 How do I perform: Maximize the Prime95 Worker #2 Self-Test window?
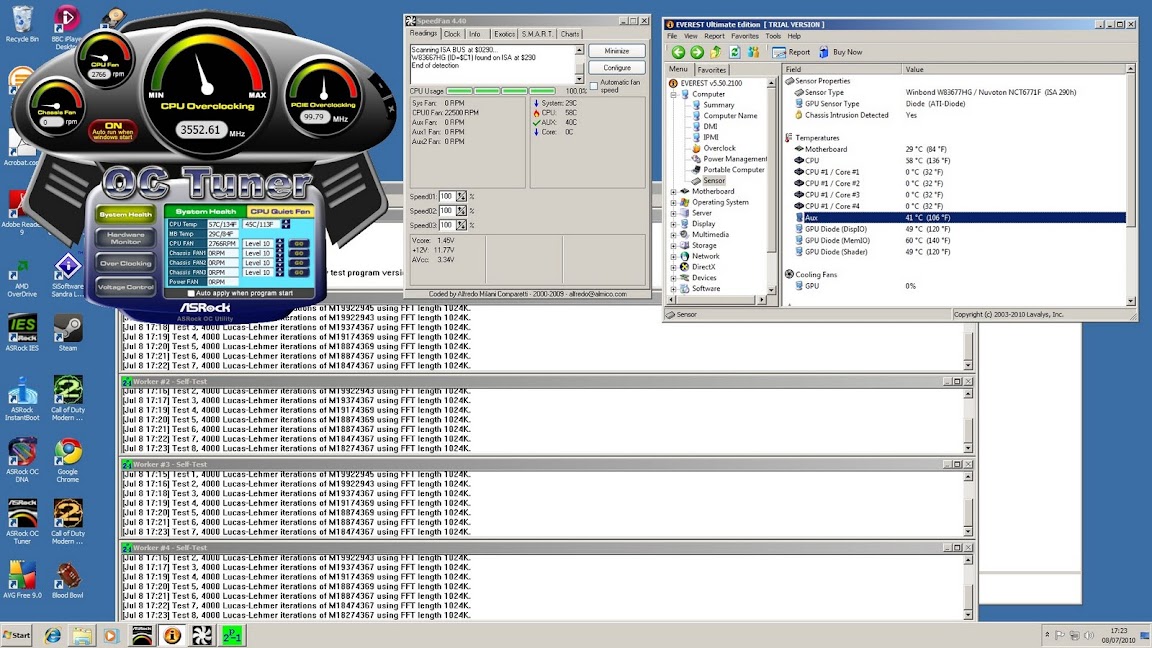[957, 381]
